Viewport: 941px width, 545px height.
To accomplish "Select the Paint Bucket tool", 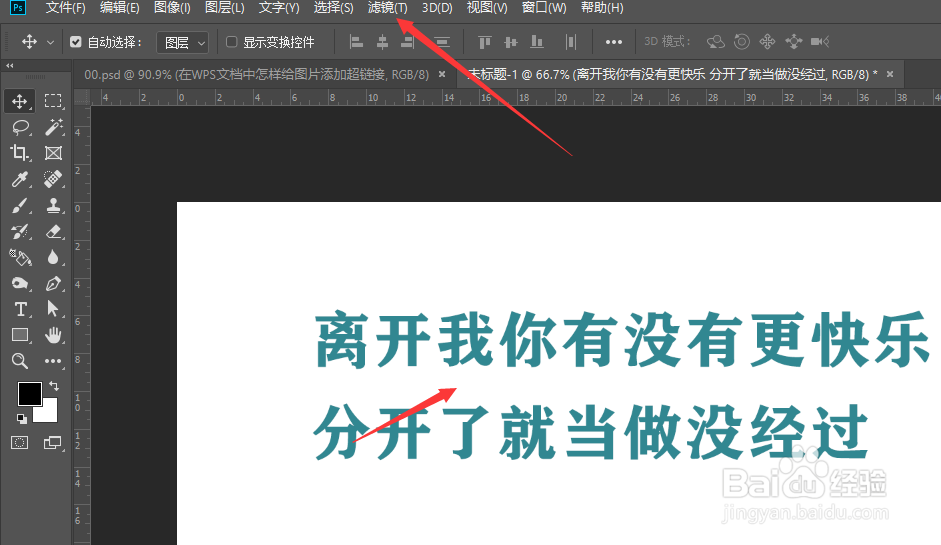I will [x=19, y=257].
